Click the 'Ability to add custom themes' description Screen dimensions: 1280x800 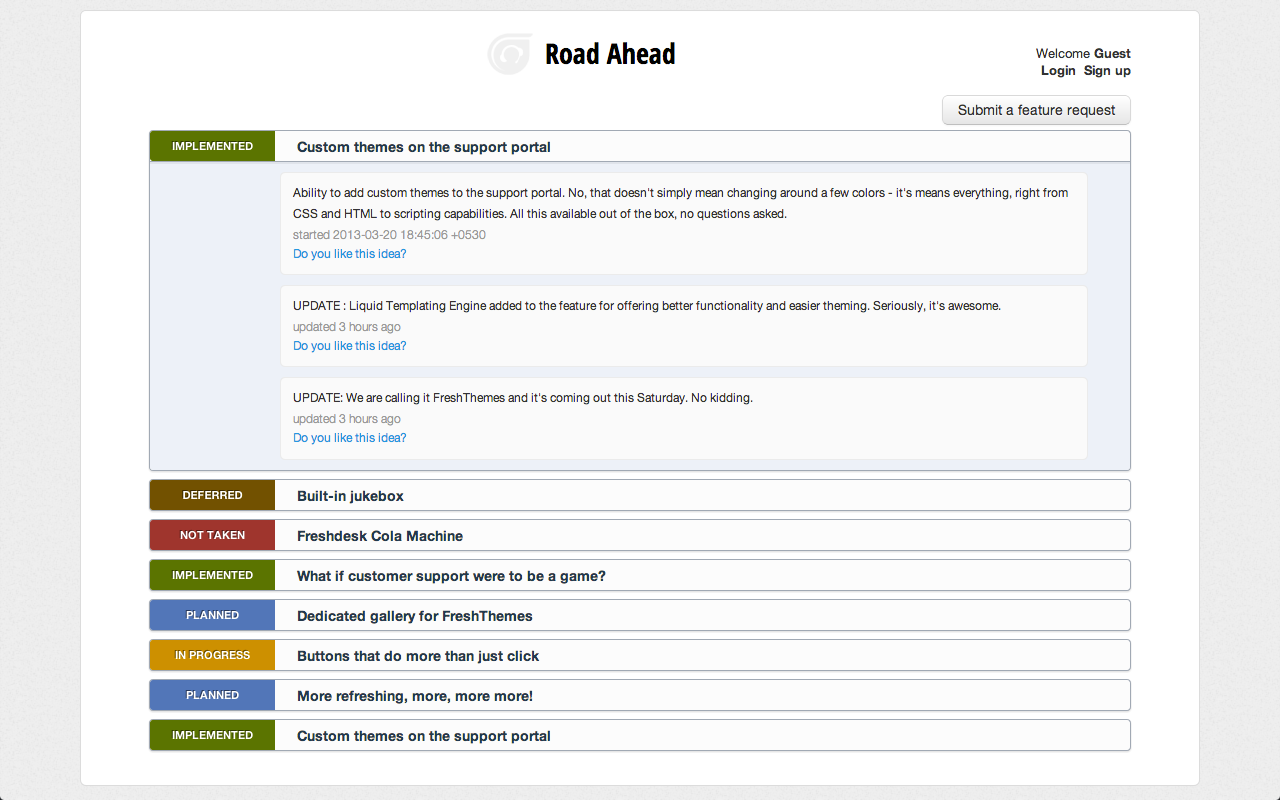(681, 203)
